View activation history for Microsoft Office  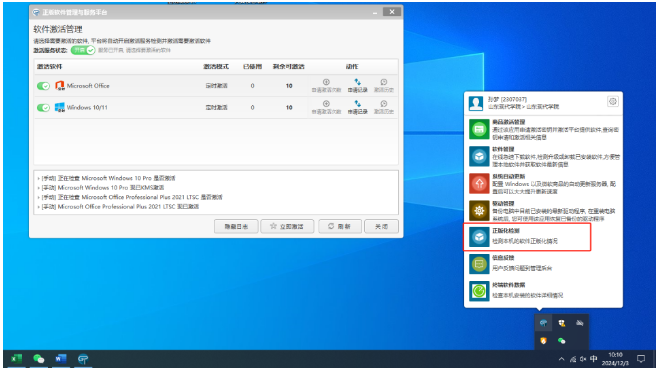point(384,85)
